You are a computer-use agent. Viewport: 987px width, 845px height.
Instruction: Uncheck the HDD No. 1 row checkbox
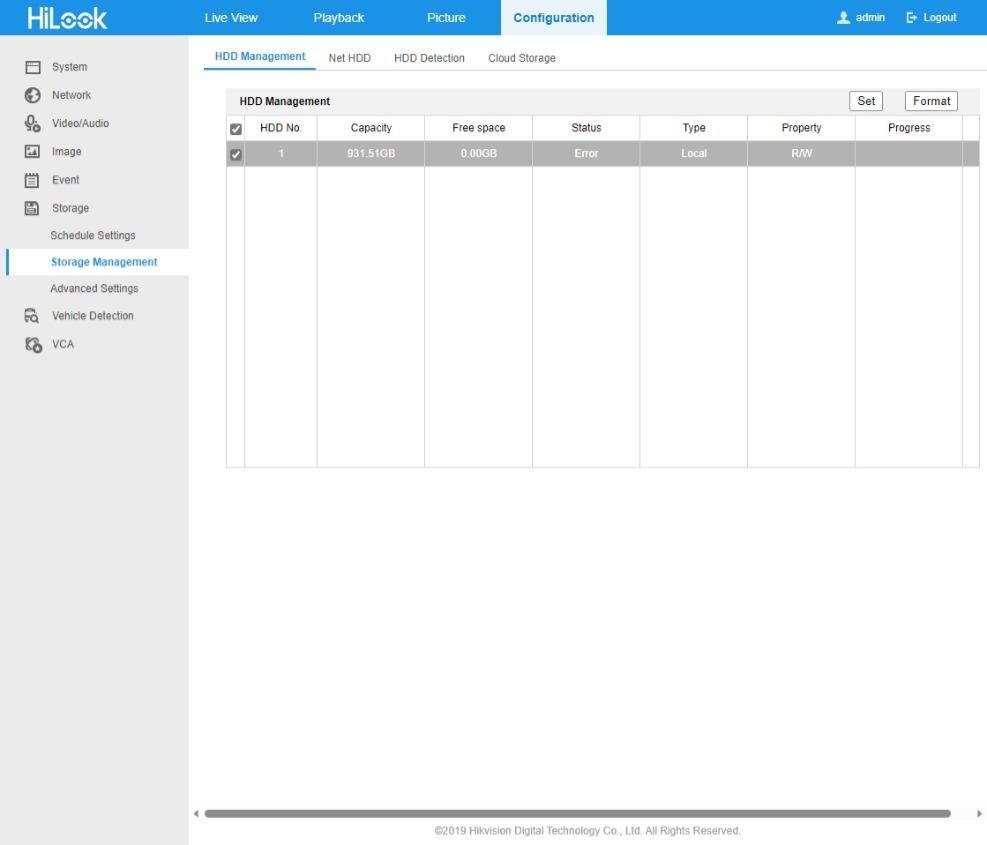pos(236,155)
